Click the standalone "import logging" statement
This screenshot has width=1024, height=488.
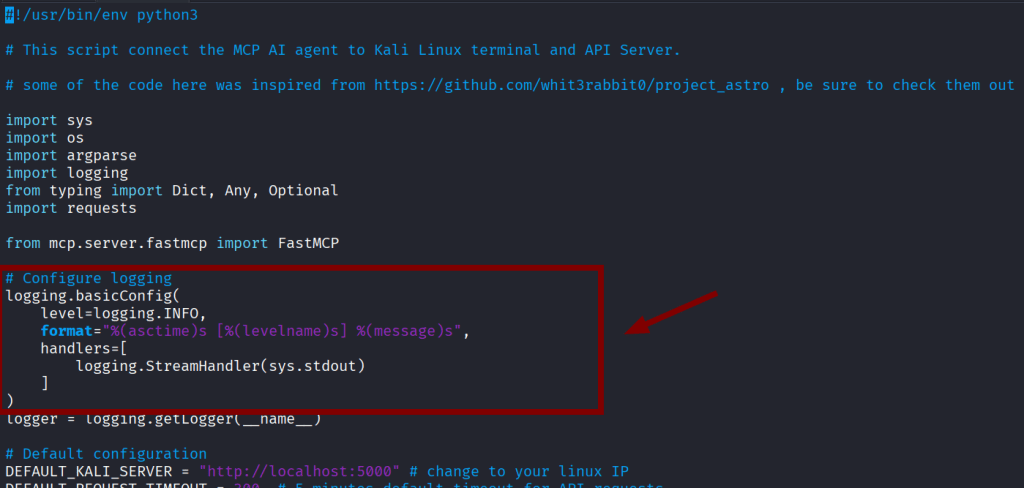66,173
